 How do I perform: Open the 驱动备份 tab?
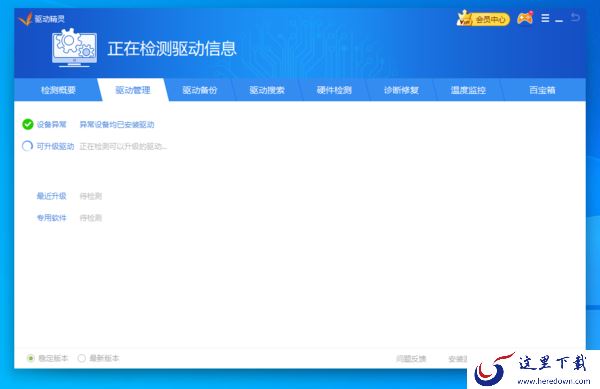200,90
